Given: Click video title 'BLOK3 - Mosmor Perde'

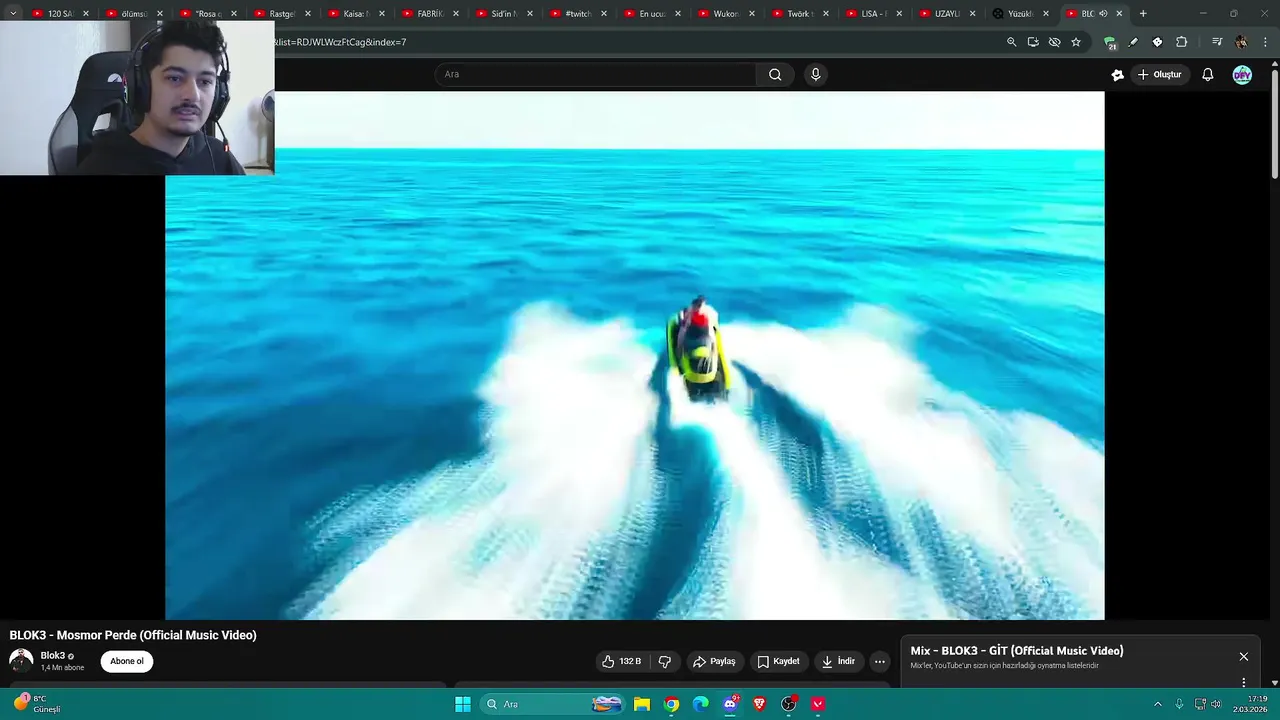Looking at the screenshot, I should coord(133,635).
